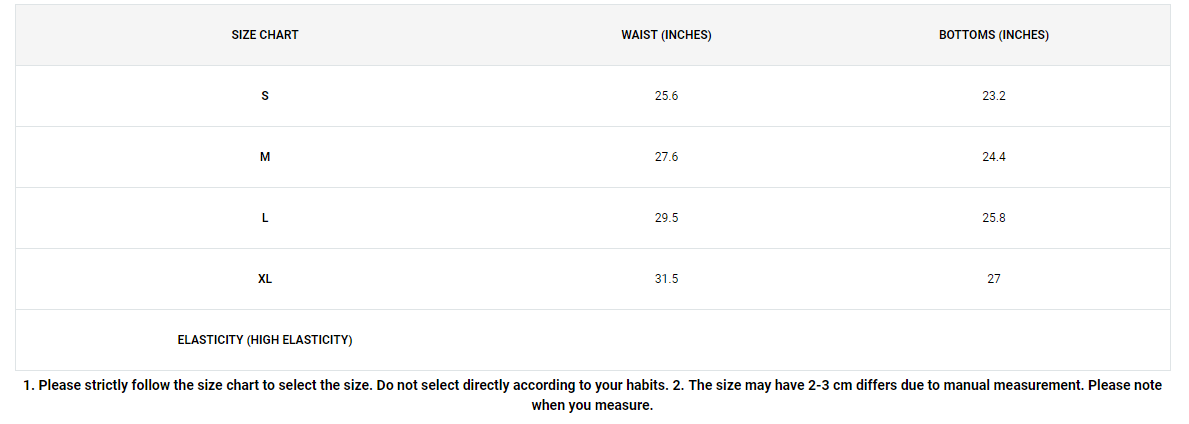This screenshot has width=1189, height=424.
Task: Click bottoms value 27 for size XL
Action: (x=993, y=279)
